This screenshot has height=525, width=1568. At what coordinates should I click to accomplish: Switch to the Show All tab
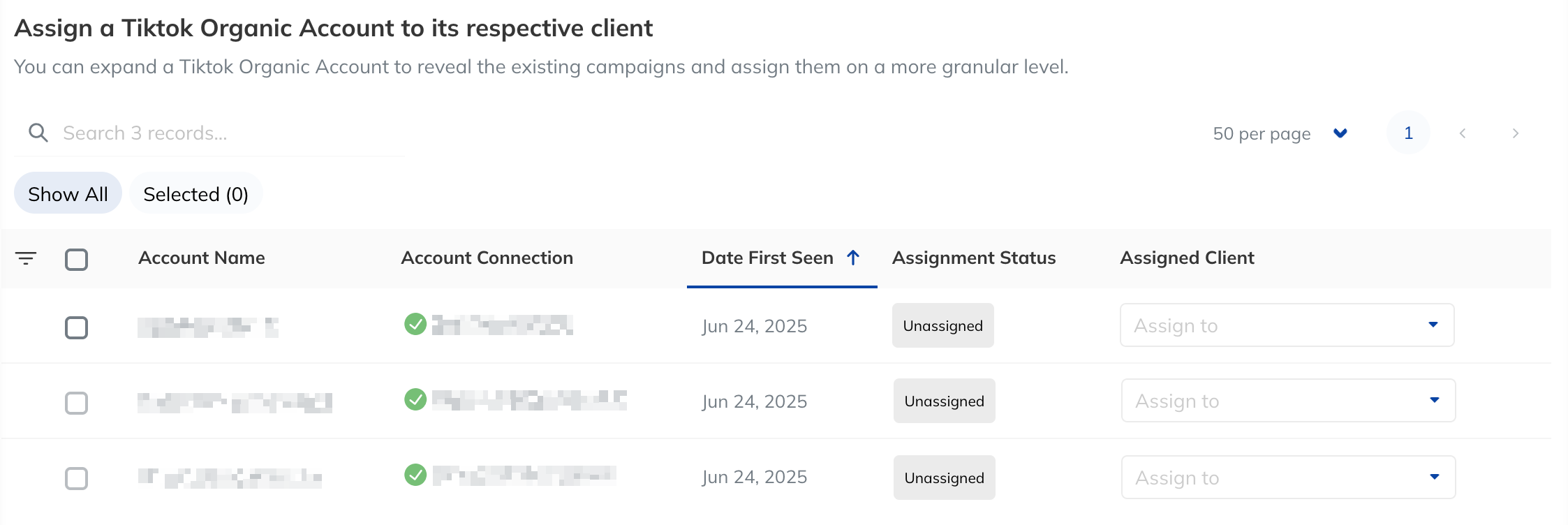68,193
